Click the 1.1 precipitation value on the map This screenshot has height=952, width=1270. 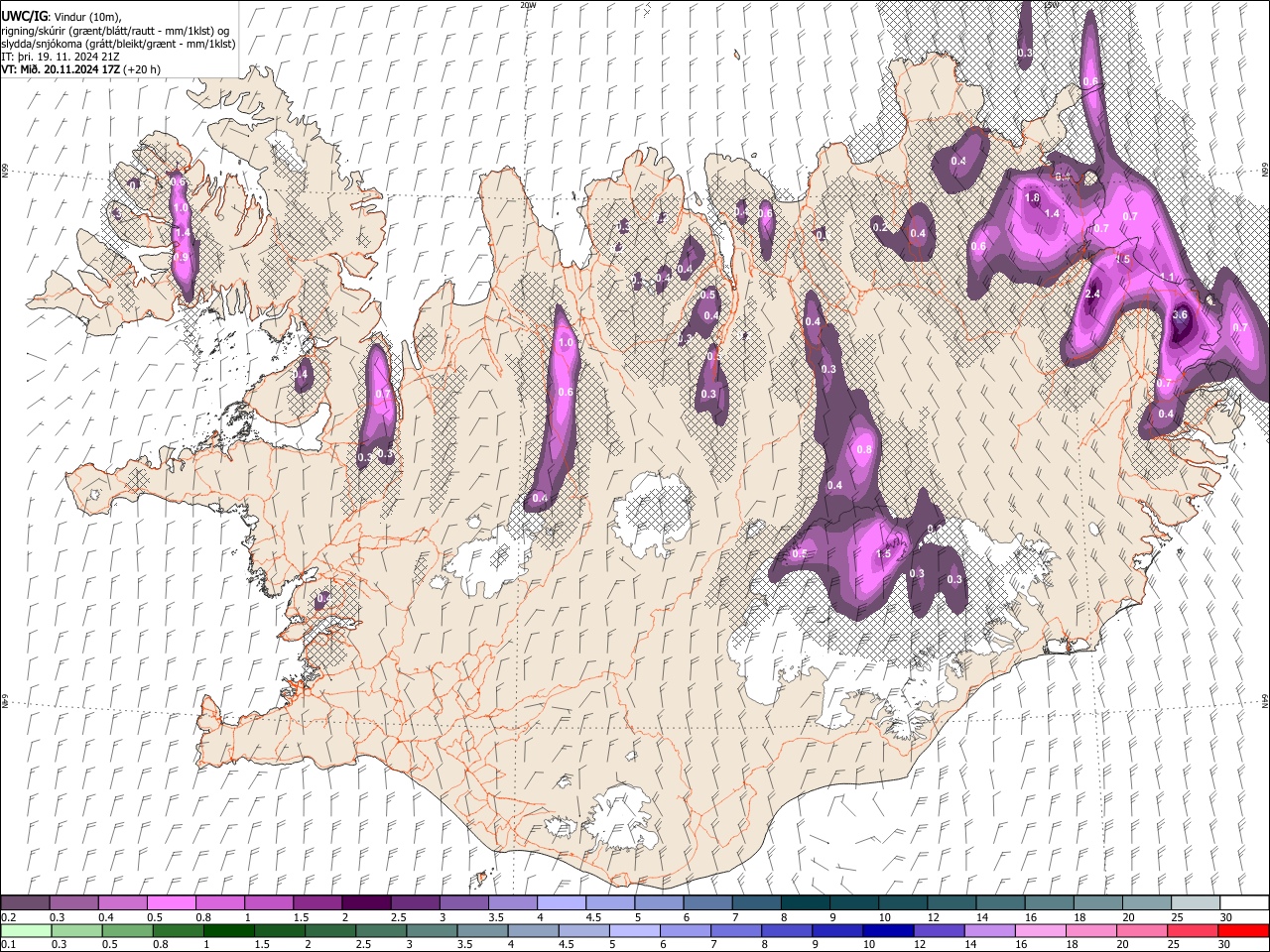pyautogui.click(x=1167, y=277)
